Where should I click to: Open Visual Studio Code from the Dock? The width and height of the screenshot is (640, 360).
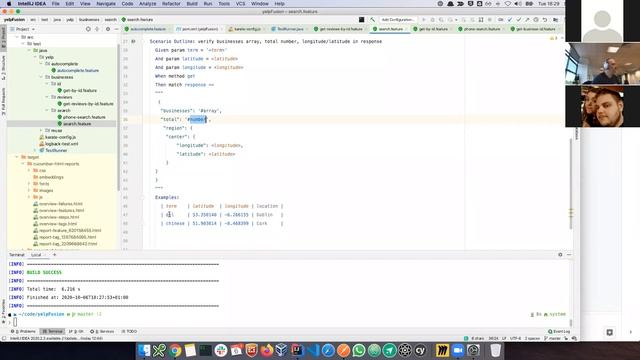(x=313, y=350)
